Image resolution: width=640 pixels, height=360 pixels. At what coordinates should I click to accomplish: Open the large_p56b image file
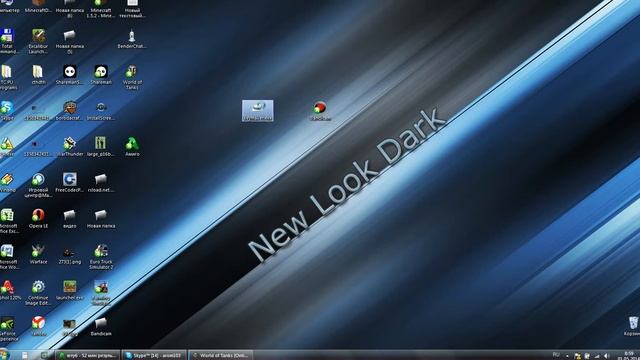(x=101, y=147)
